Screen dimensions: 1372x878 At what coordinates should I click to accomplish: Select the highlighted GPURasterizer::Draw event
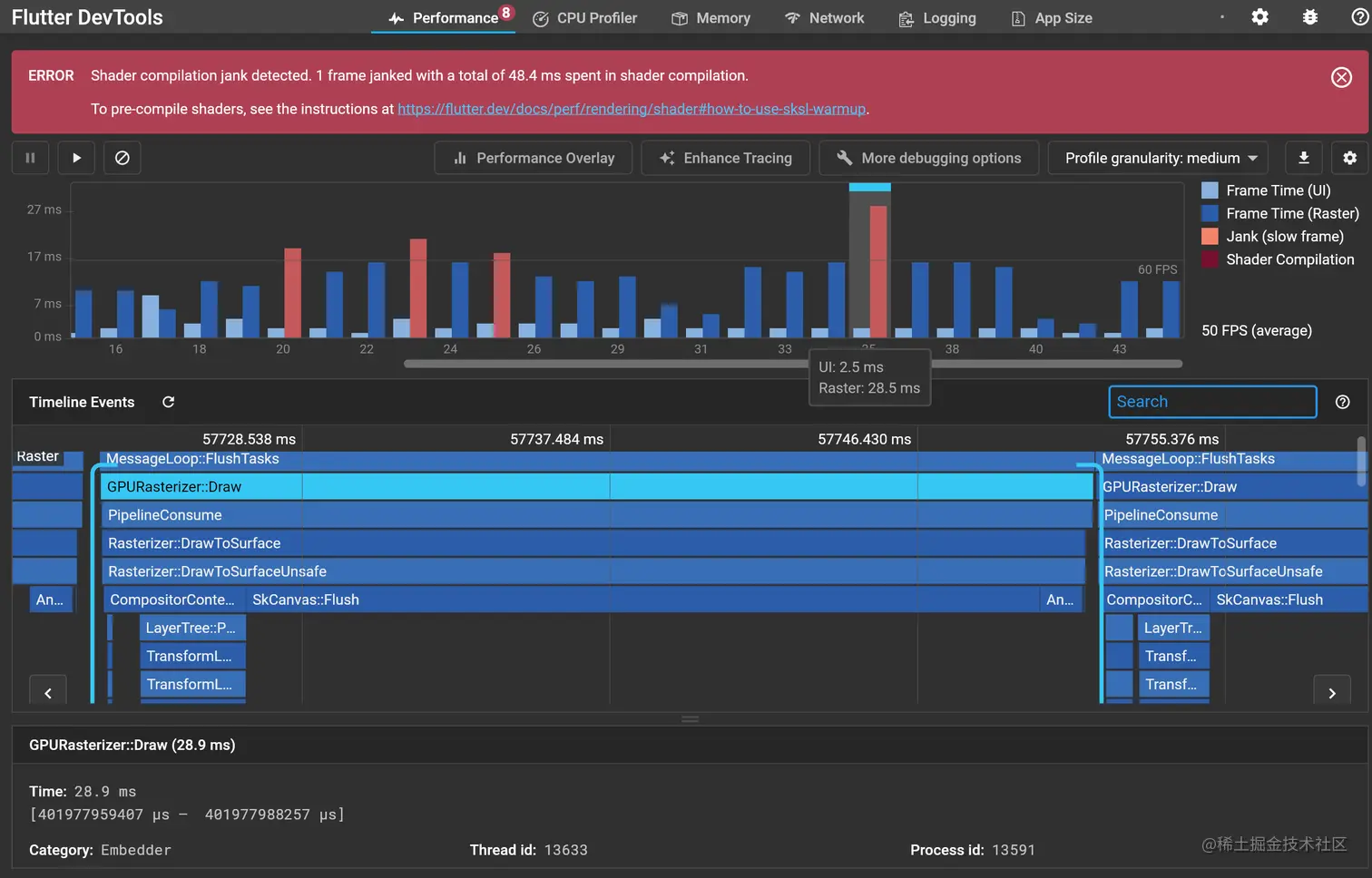click(596, 487)
